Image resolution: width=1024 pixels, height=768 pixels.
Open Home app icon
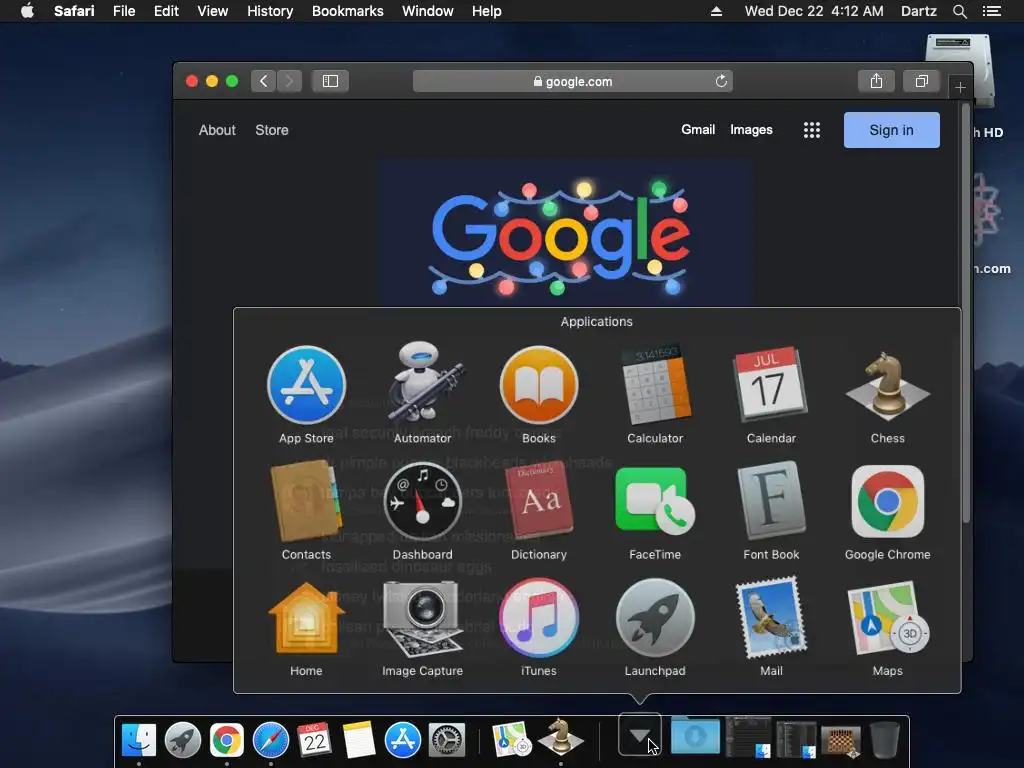[x=306, y=618]
